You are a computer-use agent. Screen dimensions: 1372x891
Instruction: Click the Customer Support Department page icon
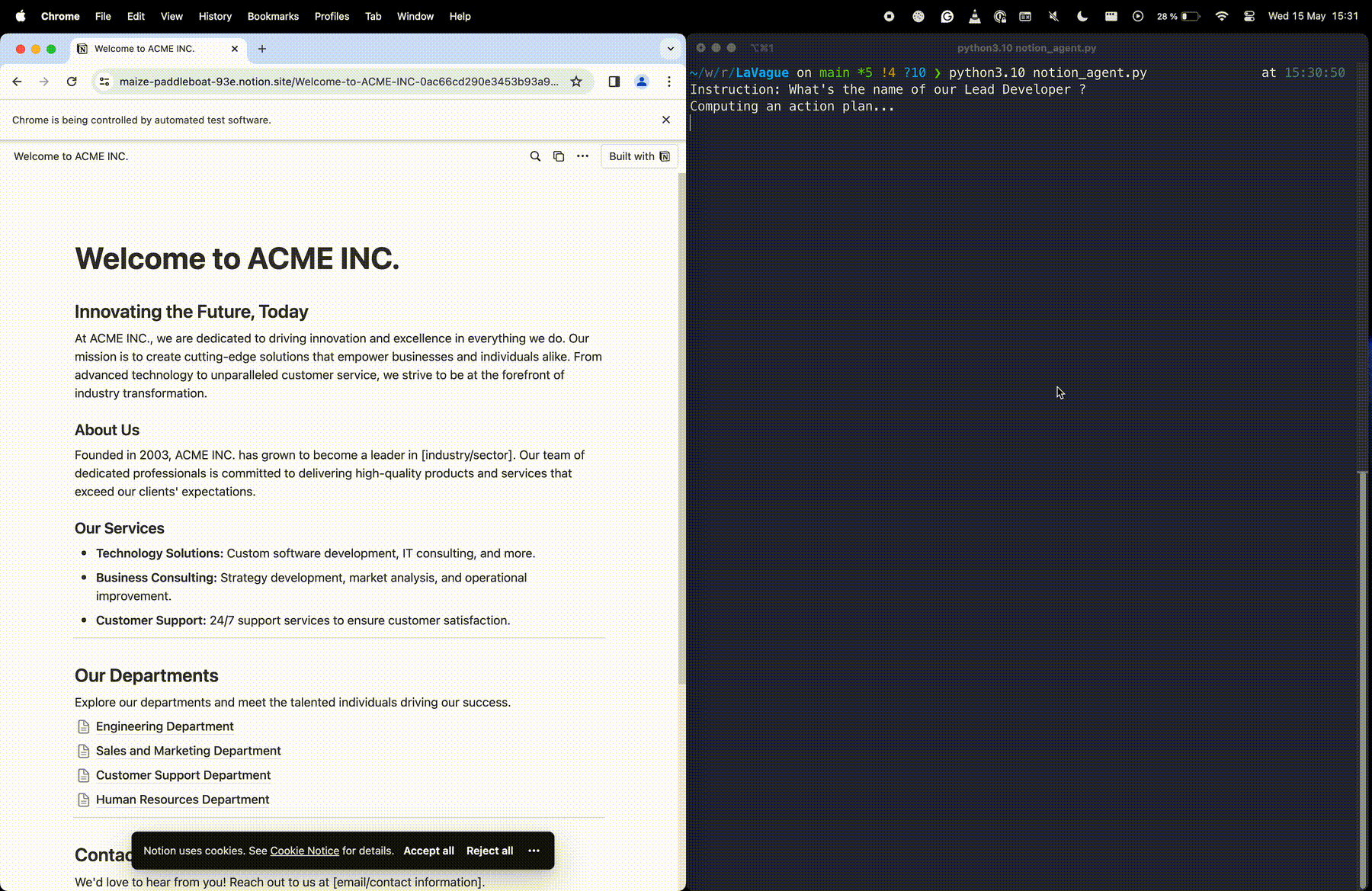(84, 775)
